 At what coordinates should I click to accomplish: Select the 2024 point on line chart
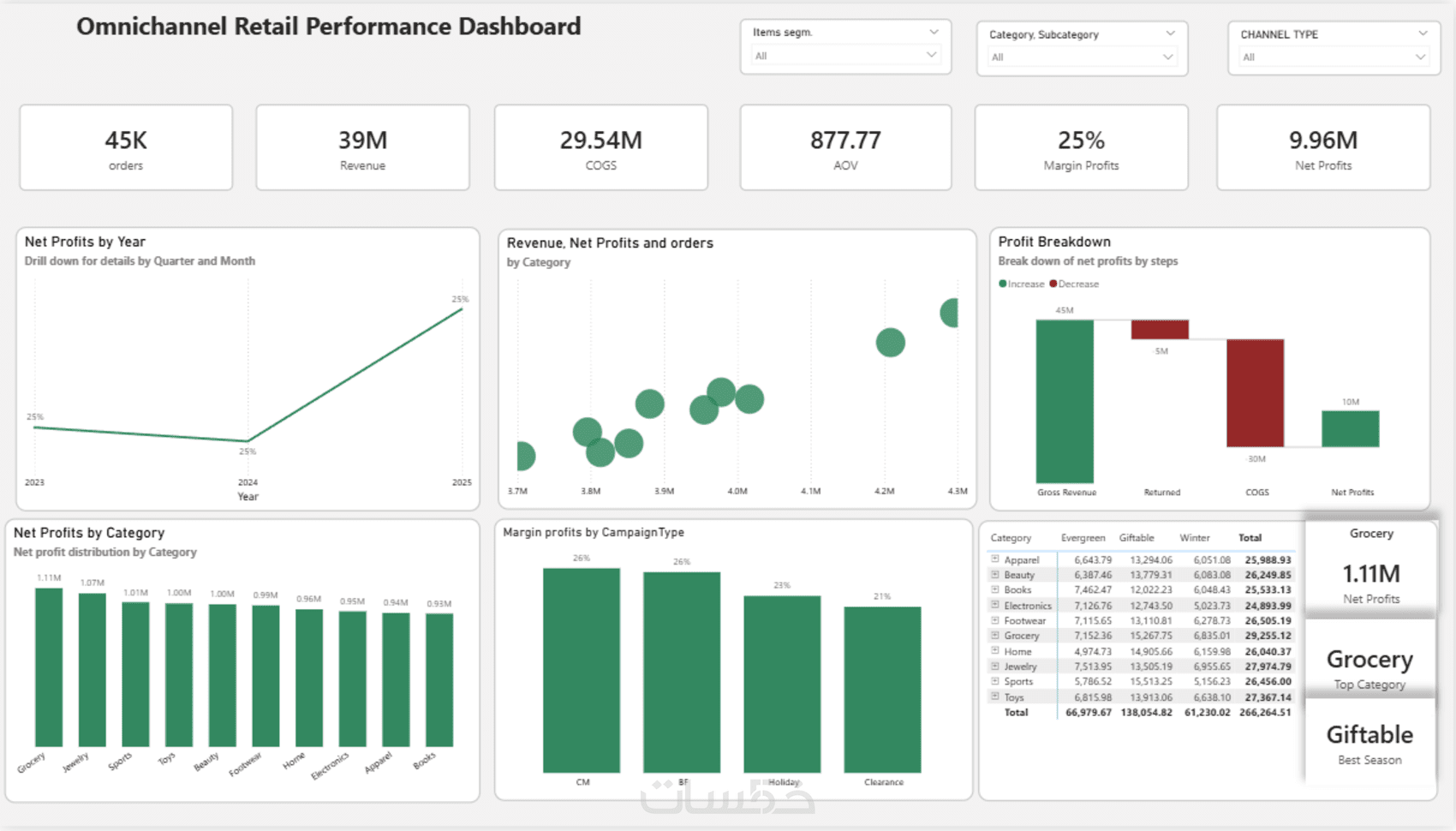point(248,441)
